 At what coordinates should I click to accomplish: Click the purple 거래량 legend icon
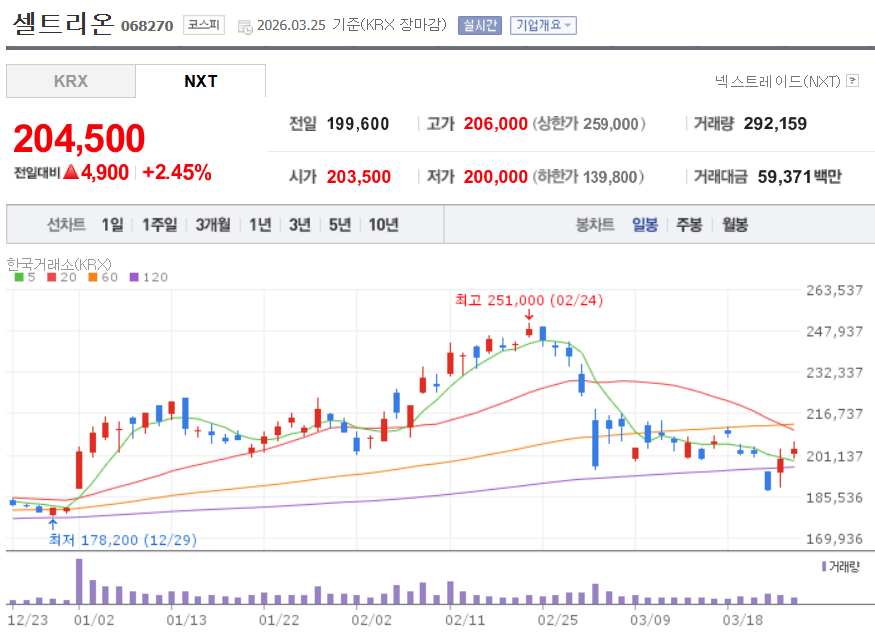pyautogui.click(x=823, y=566)
